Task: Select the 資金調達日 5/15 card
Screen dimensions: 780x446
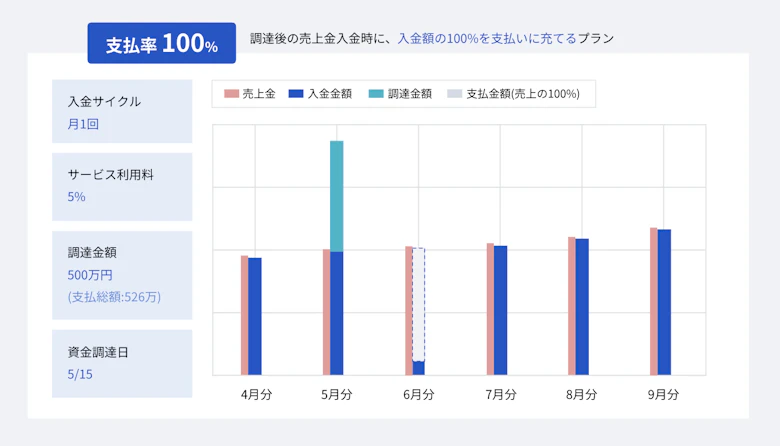Action: pyautogui.click(x=122, y=363)
